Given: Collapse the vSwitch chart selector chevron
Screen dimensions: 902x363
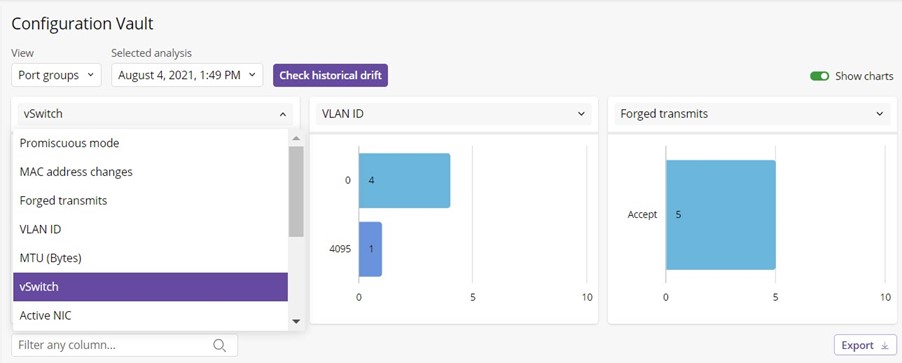Looking at the screenshot, I should point(282,114).
